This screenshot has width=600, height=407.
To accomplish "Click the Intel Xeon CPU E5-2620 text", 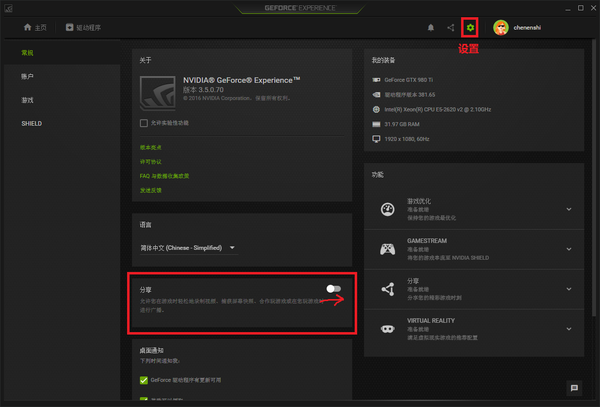I will (438, 109).
